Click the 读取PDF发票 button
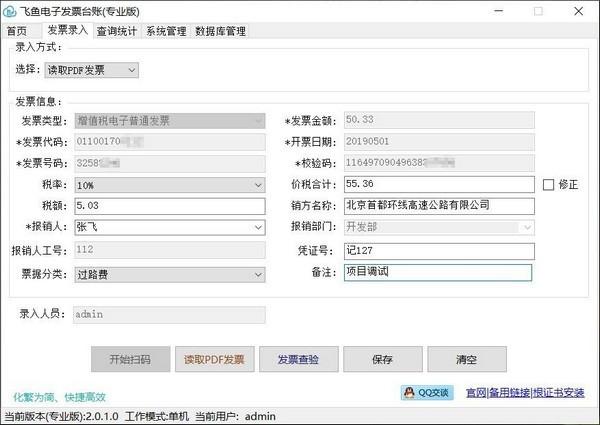This screenshot has height=425, width=600. (215, 359)
